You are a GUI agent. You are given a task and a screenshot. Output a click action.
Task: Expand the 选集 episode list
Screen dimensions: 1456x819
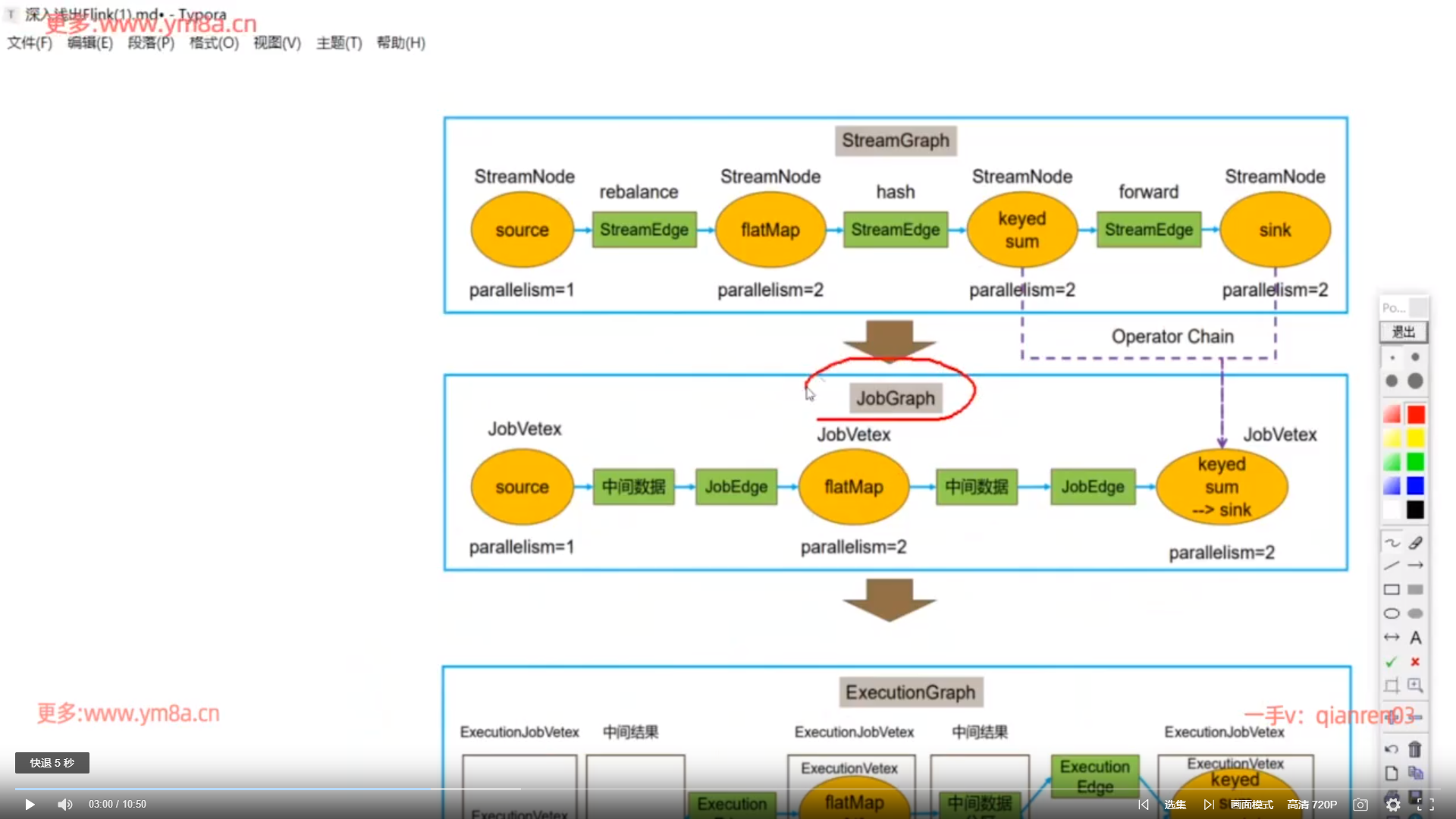point(1175,805)
